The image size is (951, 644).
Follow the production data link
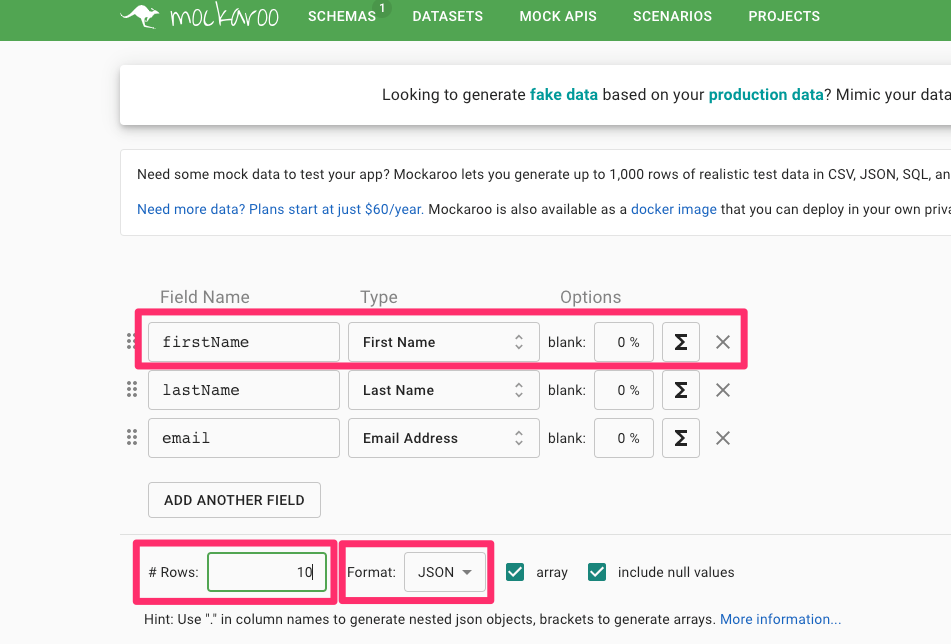[x=766, y=95]
